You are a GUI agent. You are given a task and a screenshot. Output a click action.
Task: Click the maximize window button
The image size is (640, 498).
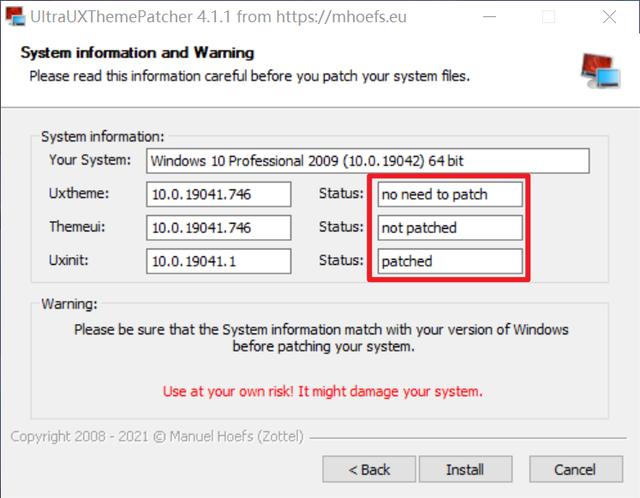(548, 17)
